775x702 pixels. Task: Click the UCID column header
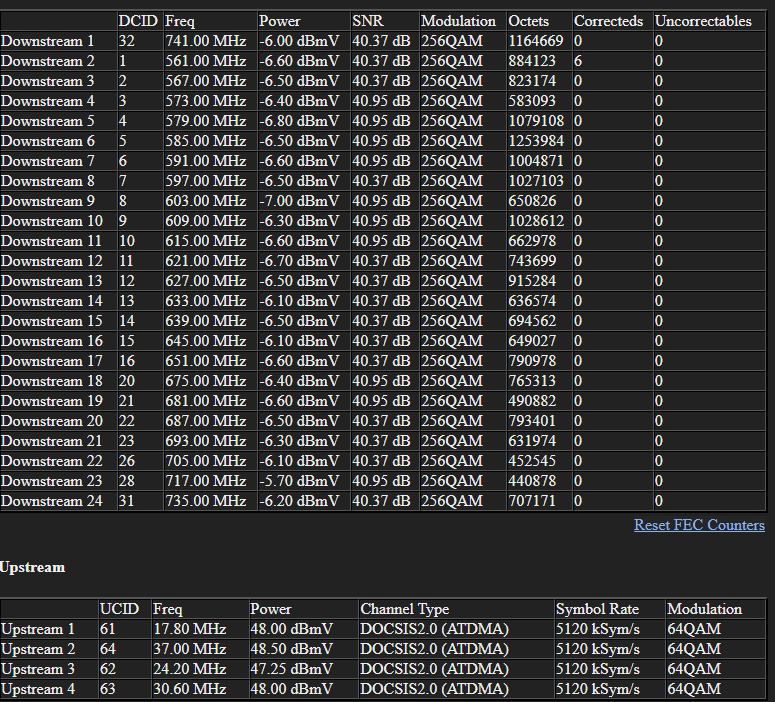pos(119,609)
